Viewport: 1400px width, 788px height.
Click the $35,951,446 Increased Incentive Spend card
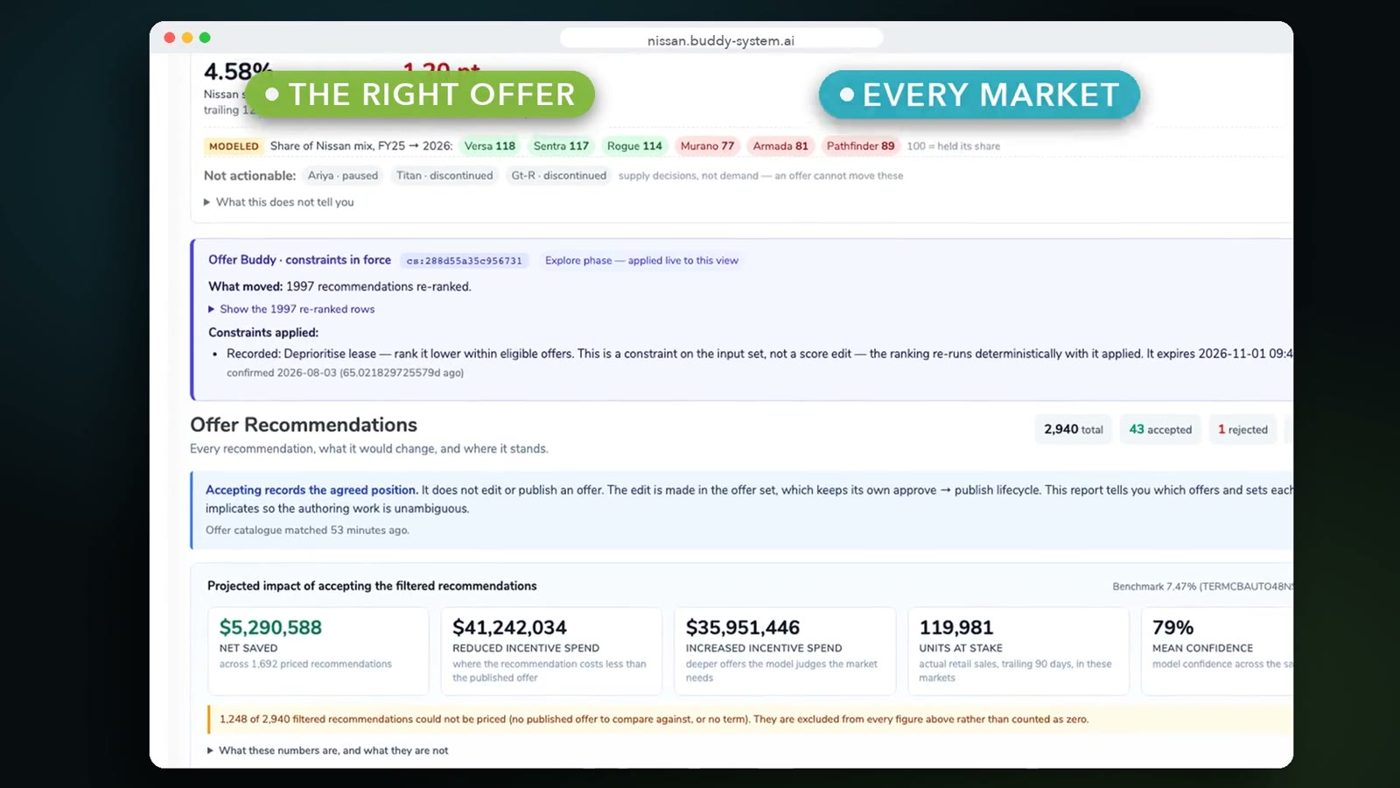tap(785, 651)
